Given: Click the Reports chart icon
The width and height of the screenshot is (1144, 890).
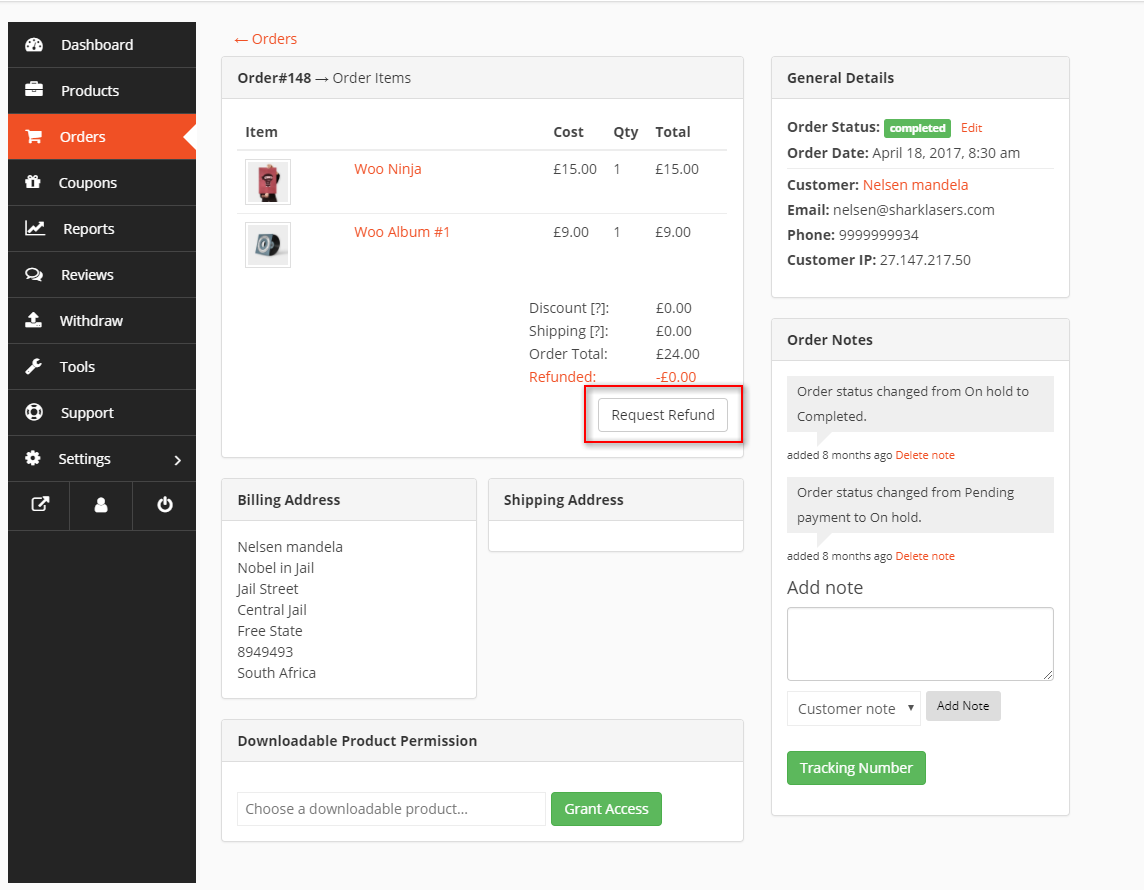Looking at the screenshot, I should (35, 228).
